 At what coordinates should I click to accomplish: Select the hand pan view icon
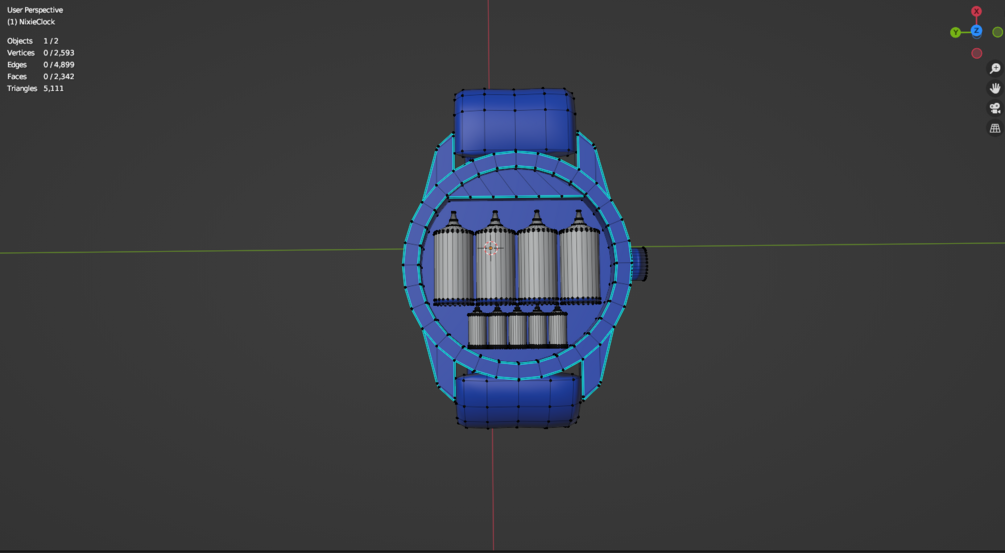[x=995, y=88]
